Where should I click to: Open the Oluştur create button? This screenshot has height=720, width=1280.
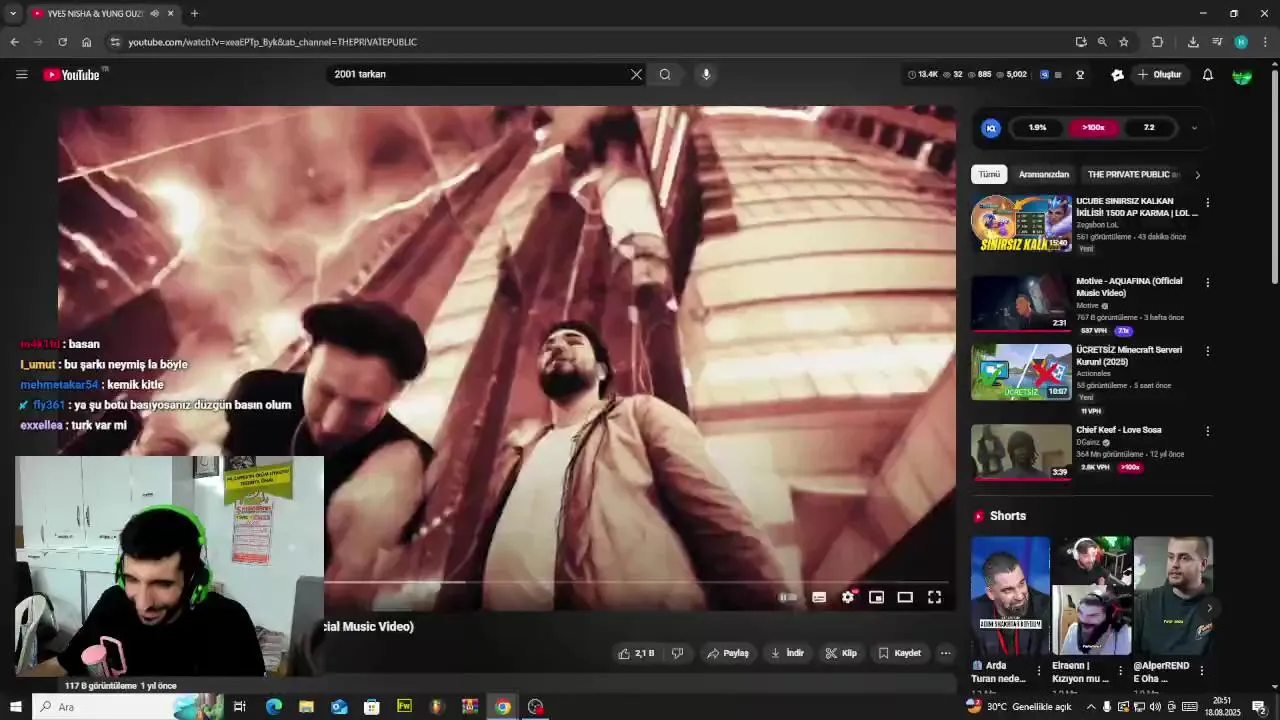click(x=1160, y=74)
